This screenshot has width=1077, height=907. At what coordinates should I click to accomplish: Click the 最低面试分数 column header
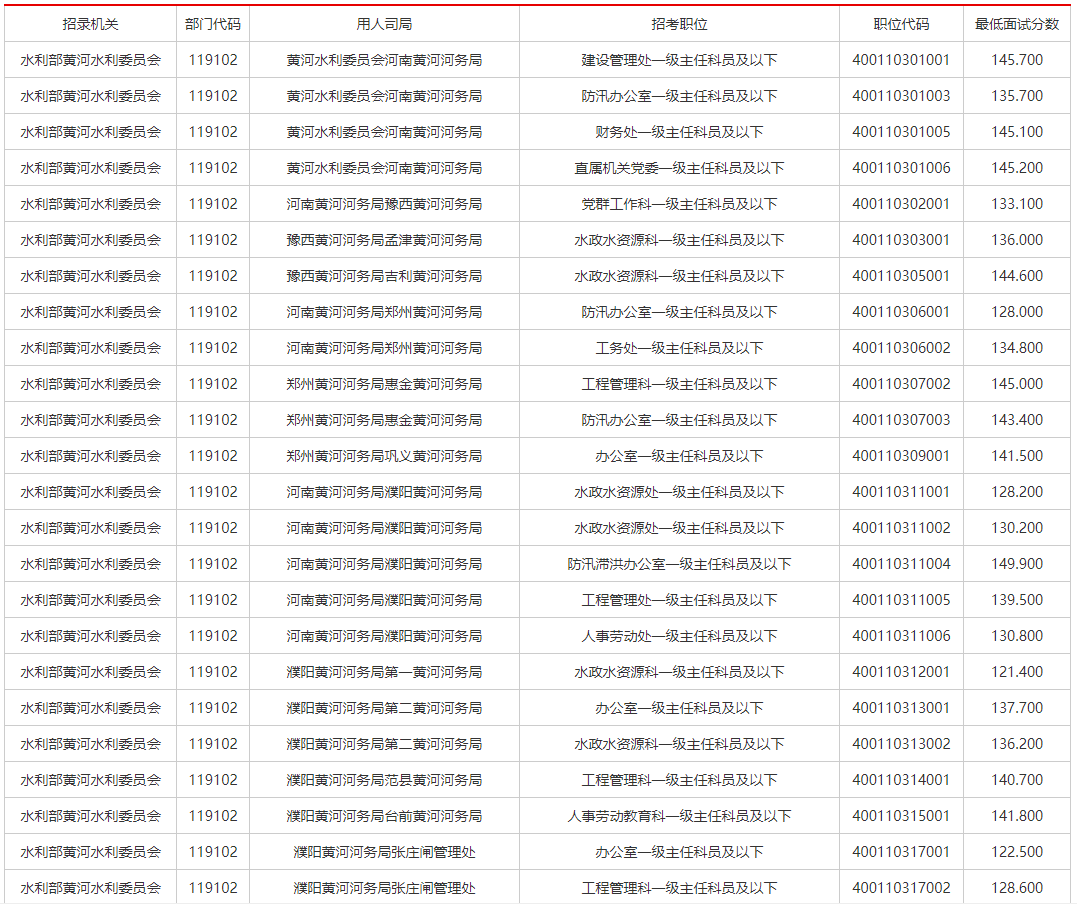pos(1017,24)
